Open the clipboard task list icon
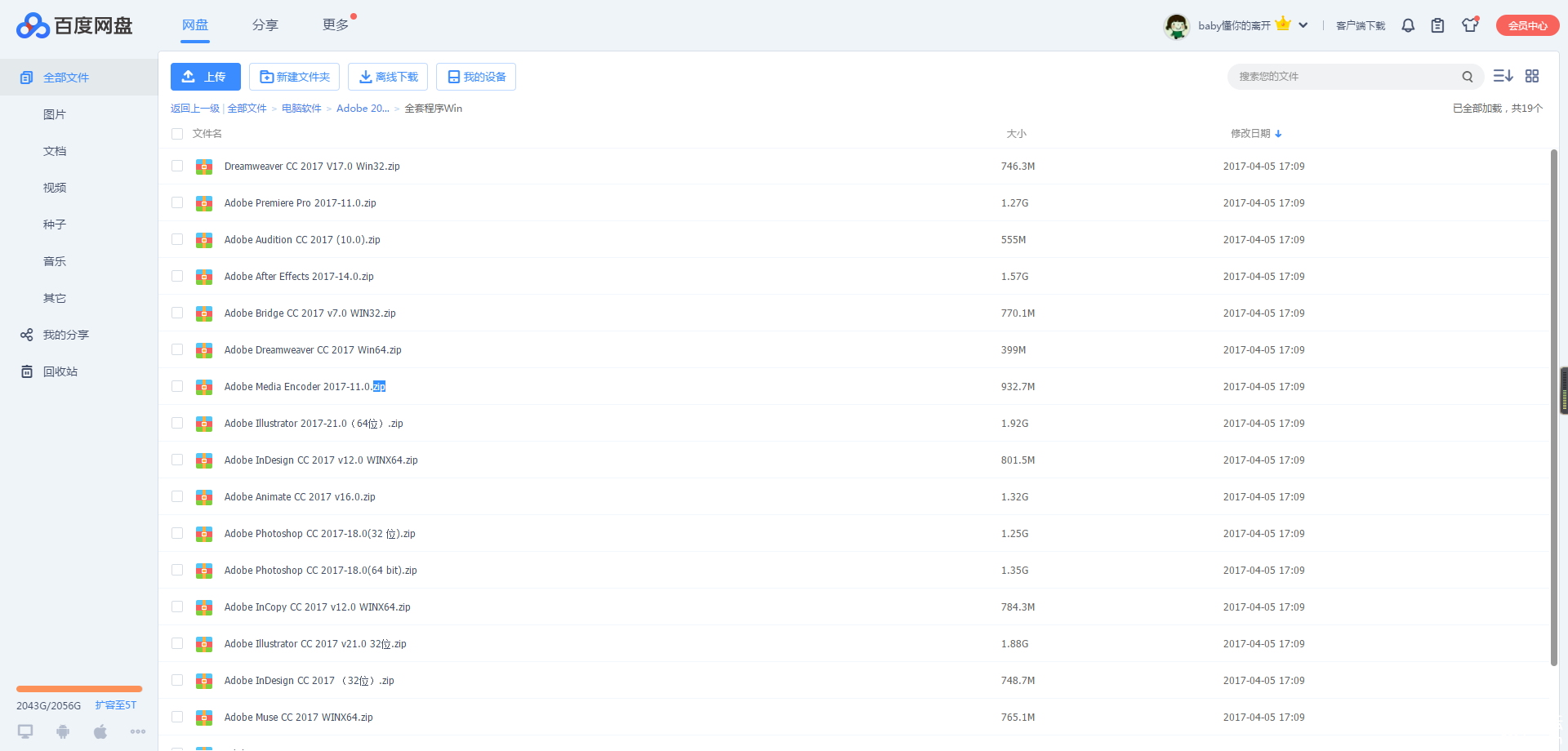 click(1437, 25)
